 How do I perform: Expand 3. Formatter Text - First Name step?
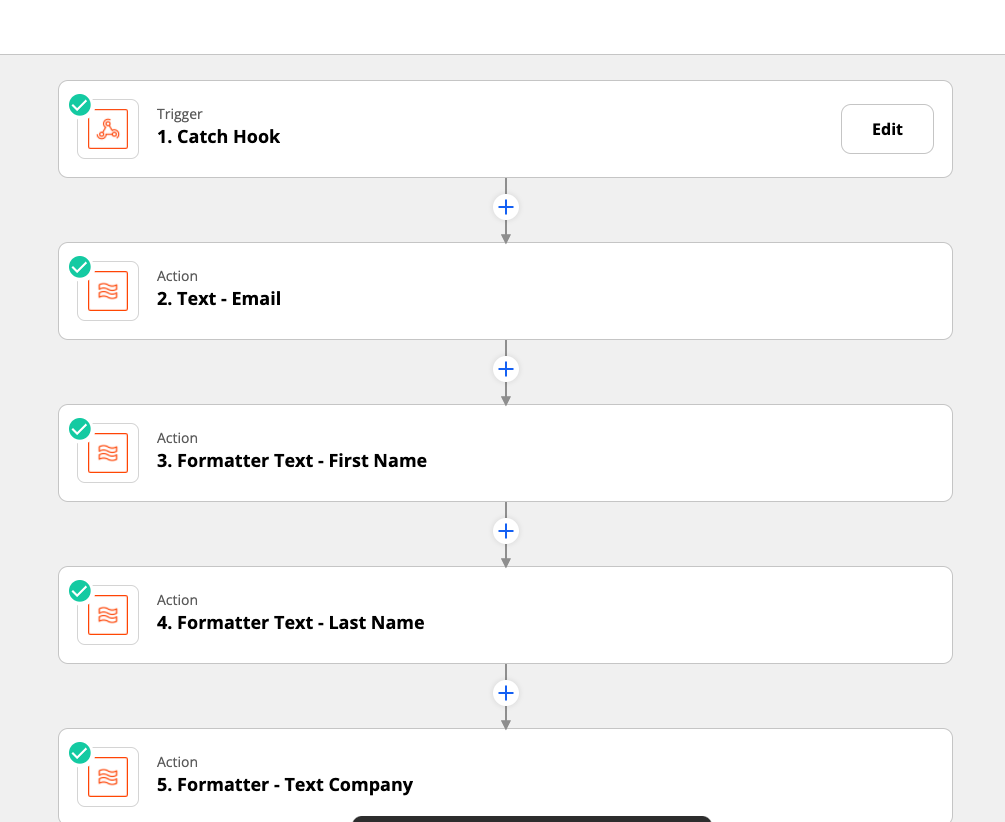click(x=291, y=461)
